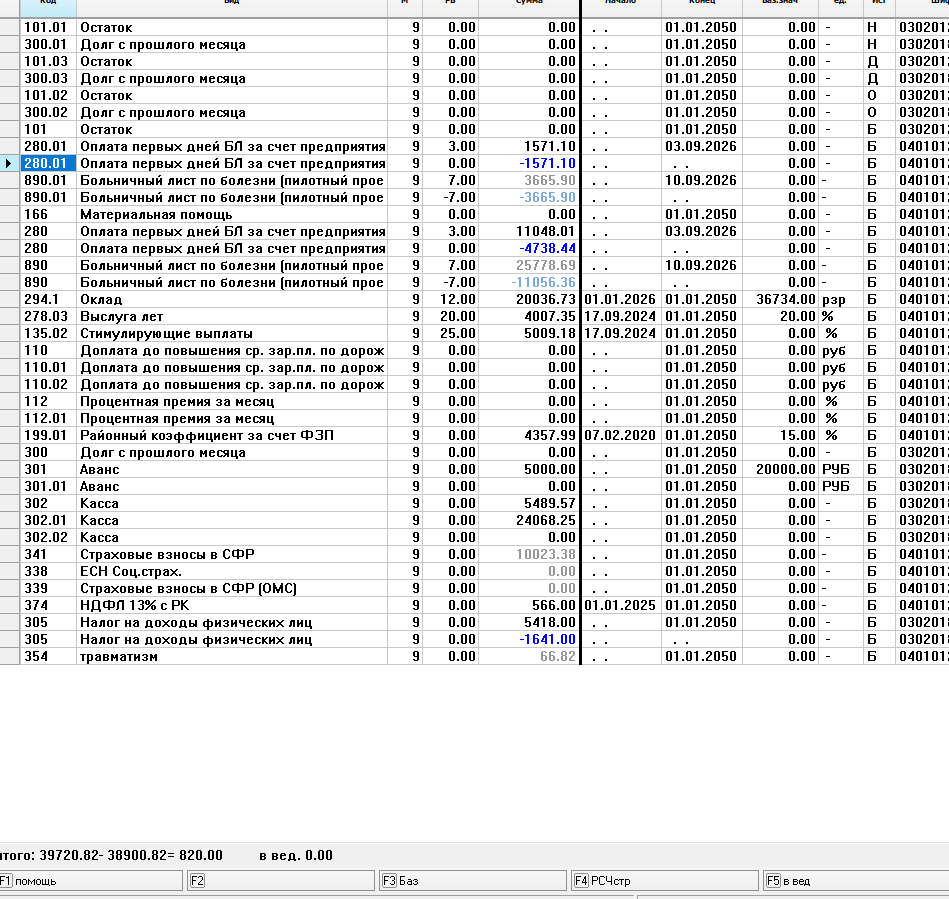The image size is (949, 899).
Task: Click the blue sum -1571.10
Action: coord(547,163)
